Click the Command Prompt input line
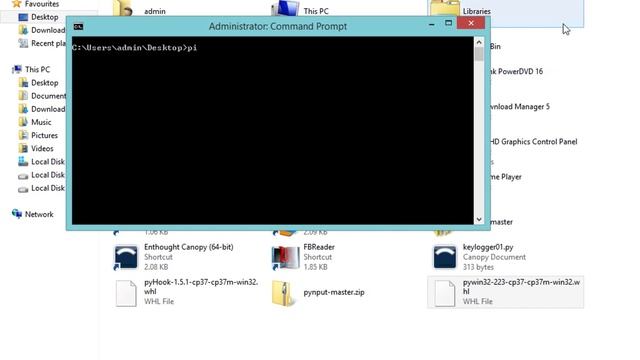 [134, 47]
